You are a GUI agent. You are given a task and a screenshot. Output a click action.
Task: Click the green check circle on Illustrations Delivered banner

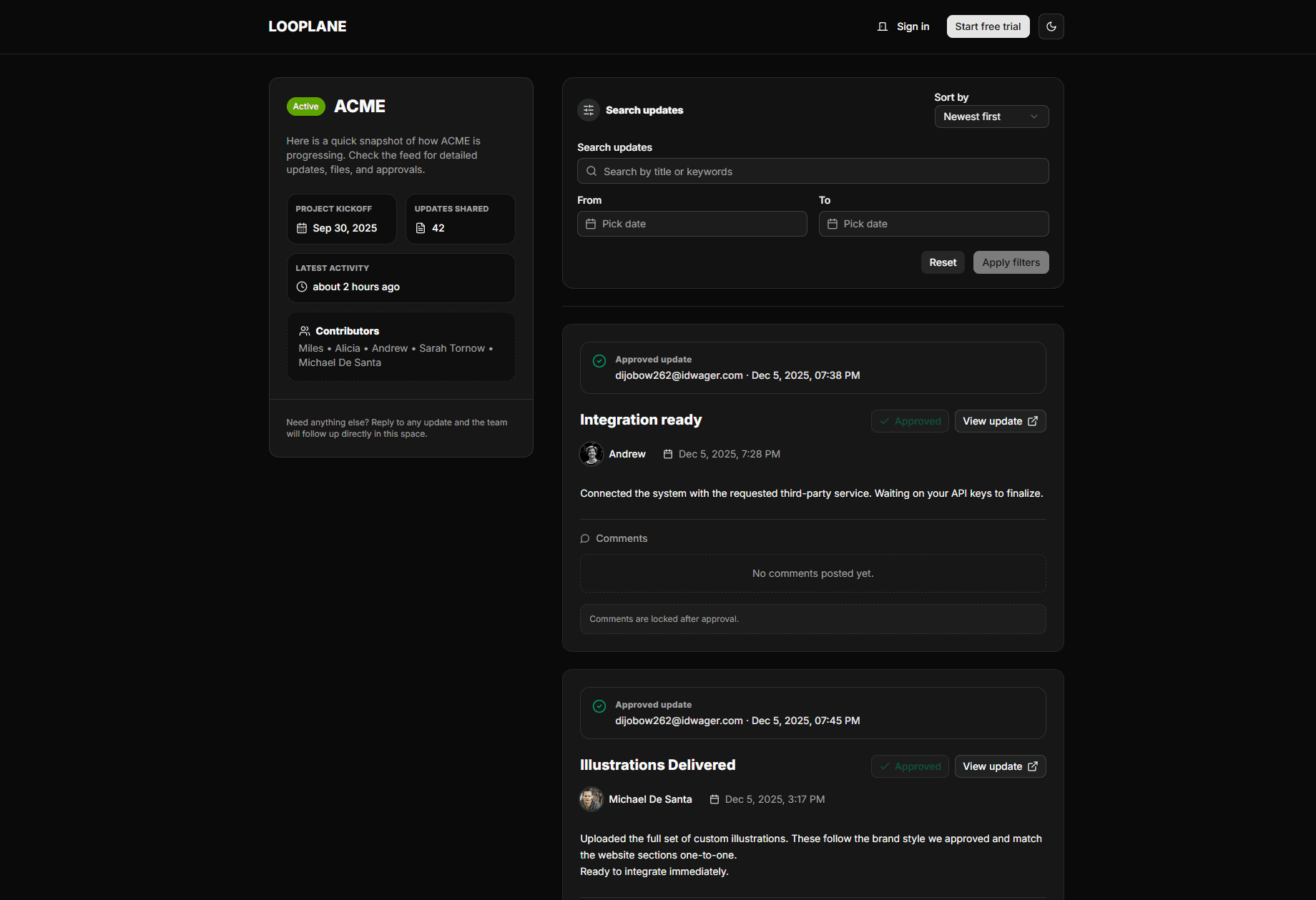[x=599, y=706]
